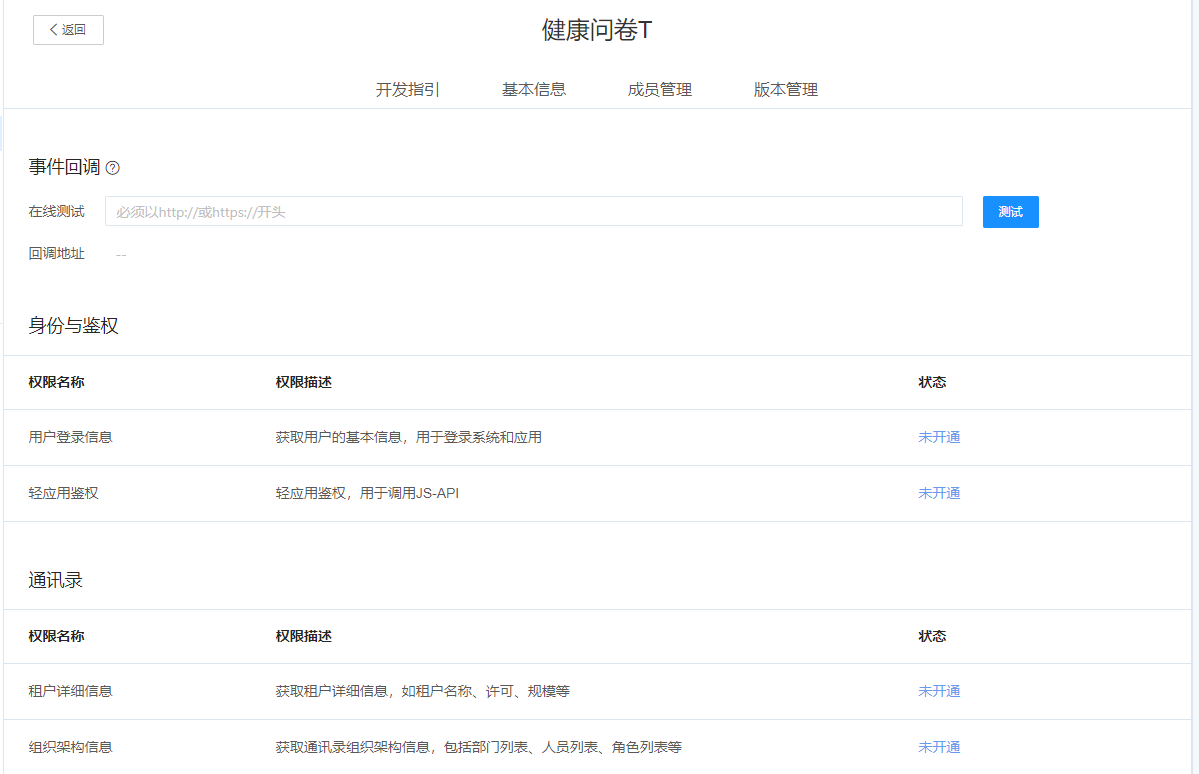This screenshot has width=1199, height=774.
Task: Click the back chevron icon in 返回 button
Action: (x=52, y=30)
